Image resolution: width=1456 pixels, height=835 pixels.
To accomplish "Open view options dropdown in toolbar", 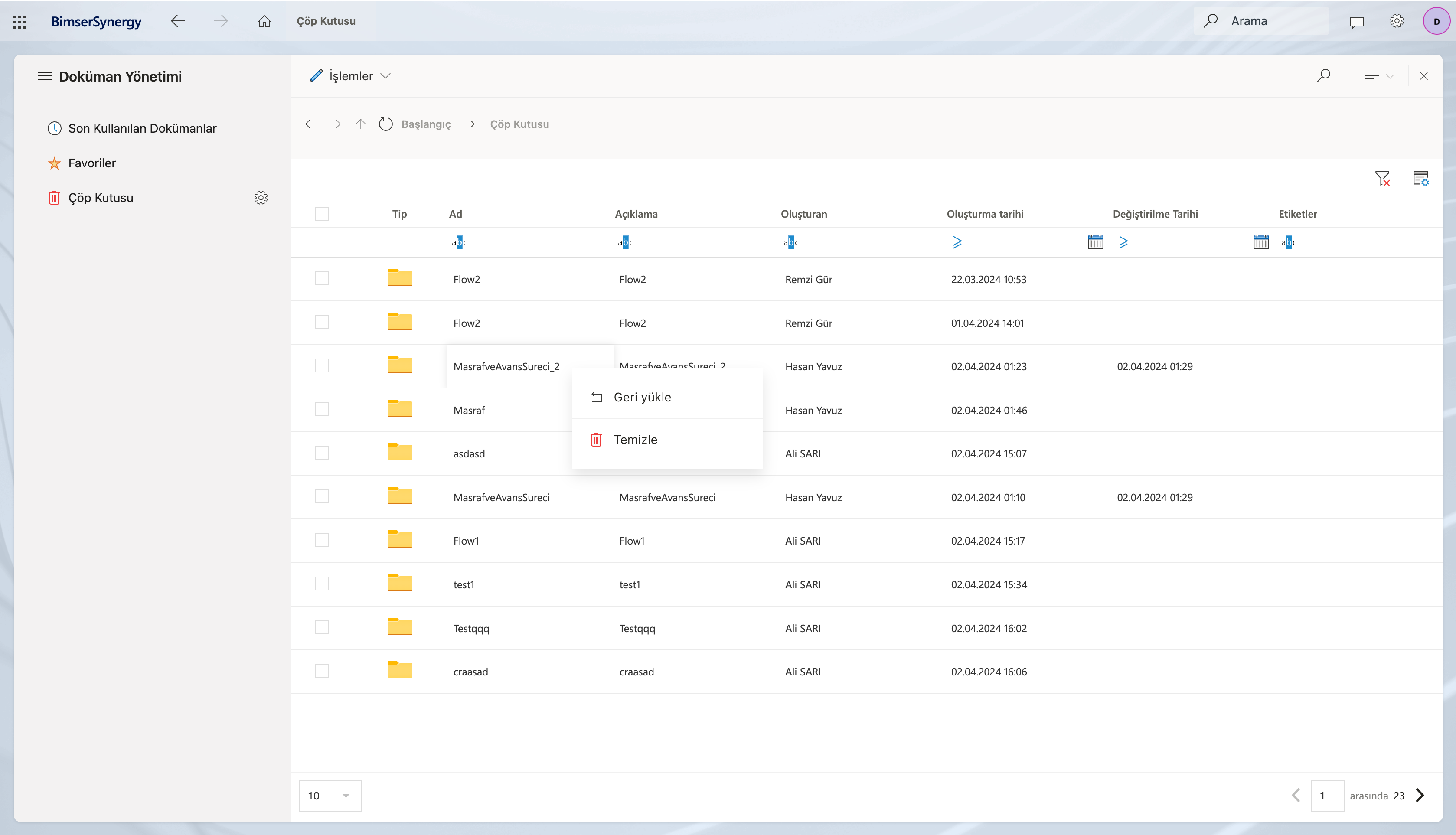I will [x=1378, y=76].
